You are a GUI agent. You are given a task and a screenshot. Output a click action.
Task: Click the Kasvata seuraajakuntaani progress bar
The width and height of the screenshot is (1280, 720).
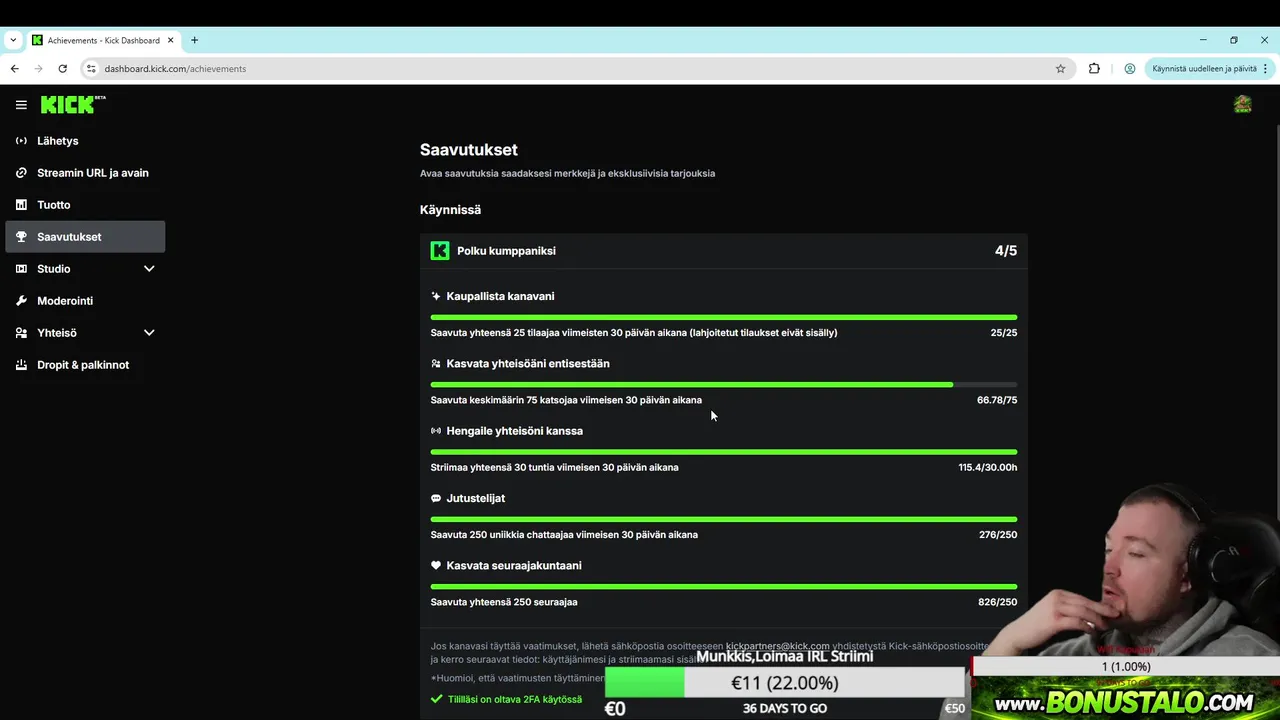724,586
